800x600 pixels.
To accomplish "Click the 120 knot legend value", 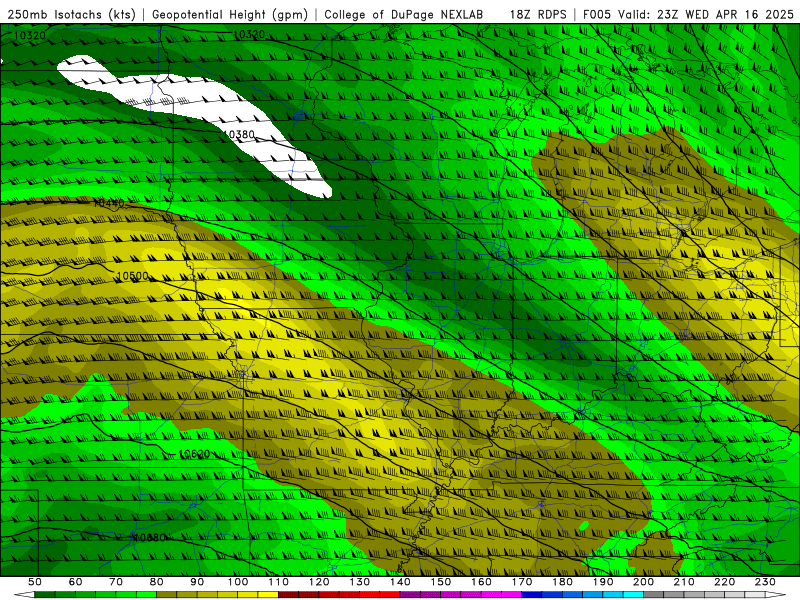I will coord(319,582).
